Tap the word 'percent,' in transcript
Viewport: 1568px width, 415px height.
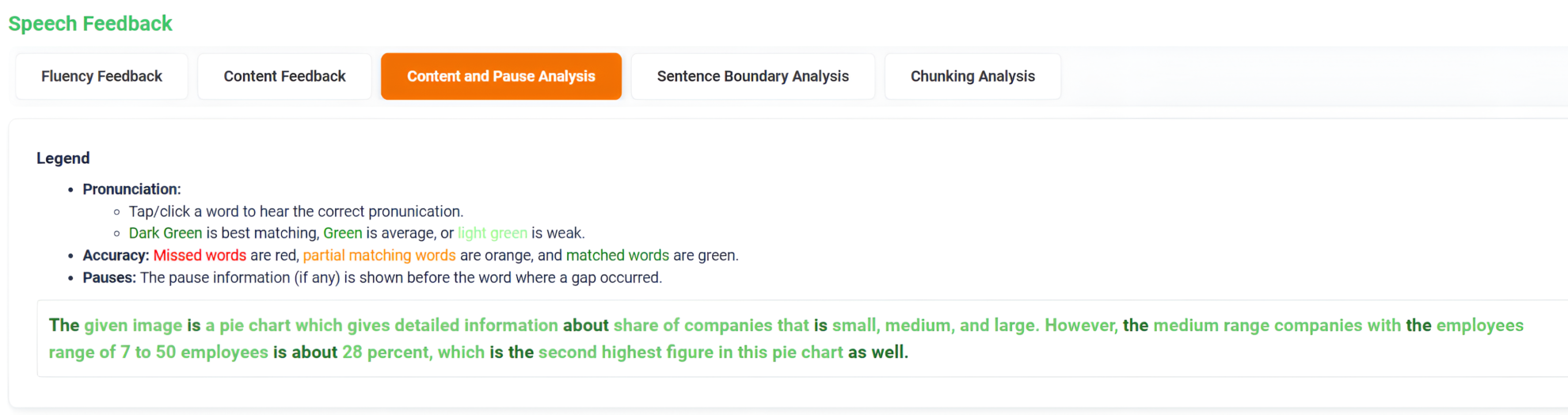coord(400,352)
